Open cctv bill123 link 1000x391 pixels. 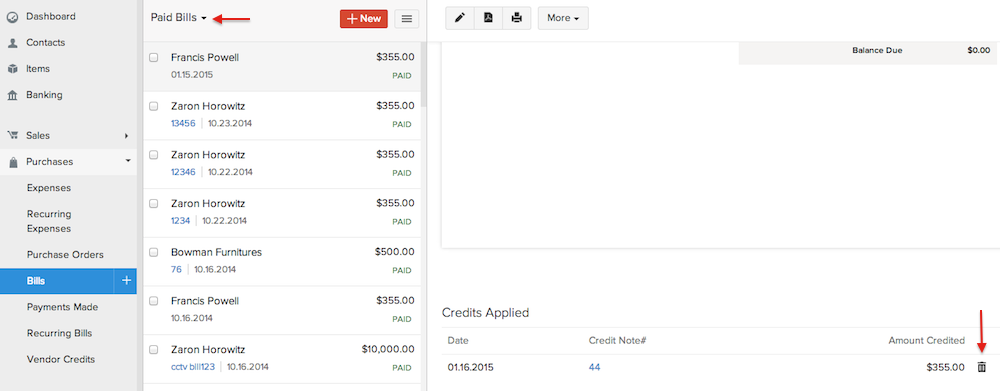tap(193, 367)
